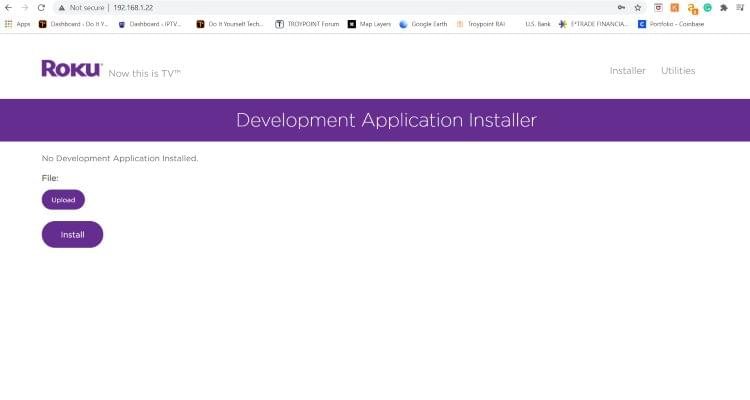Open the TROYPOINT Forum bookmark
Image resolution: width=750 pixels, height=400 pixels.
click(308, 23)
